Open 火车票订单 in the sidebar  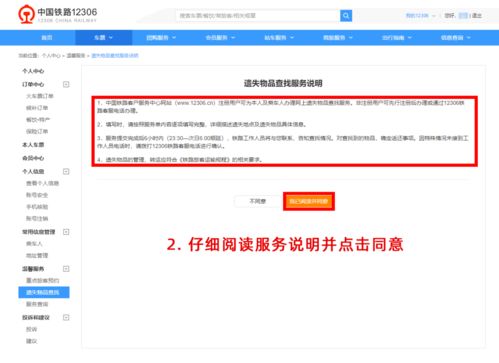click(x=40, y=96)
